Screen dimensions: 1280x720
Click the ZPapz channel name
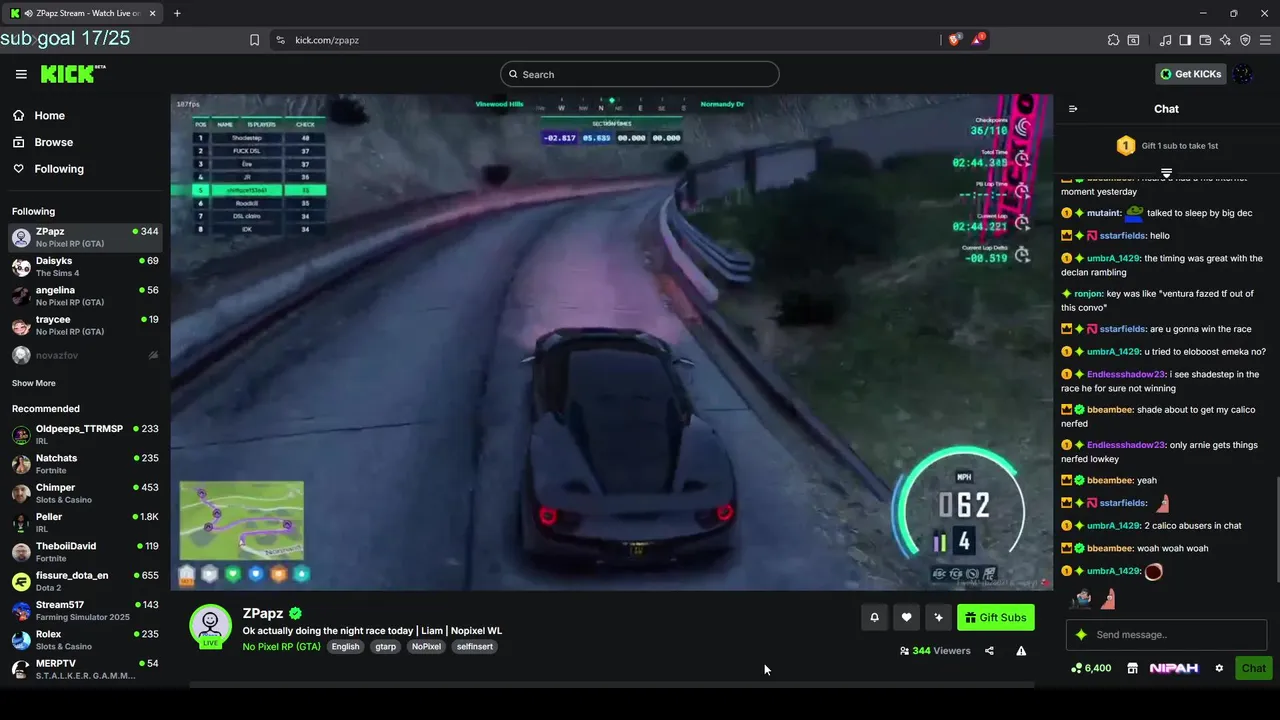pyautogui.click(x=263, y=613)
